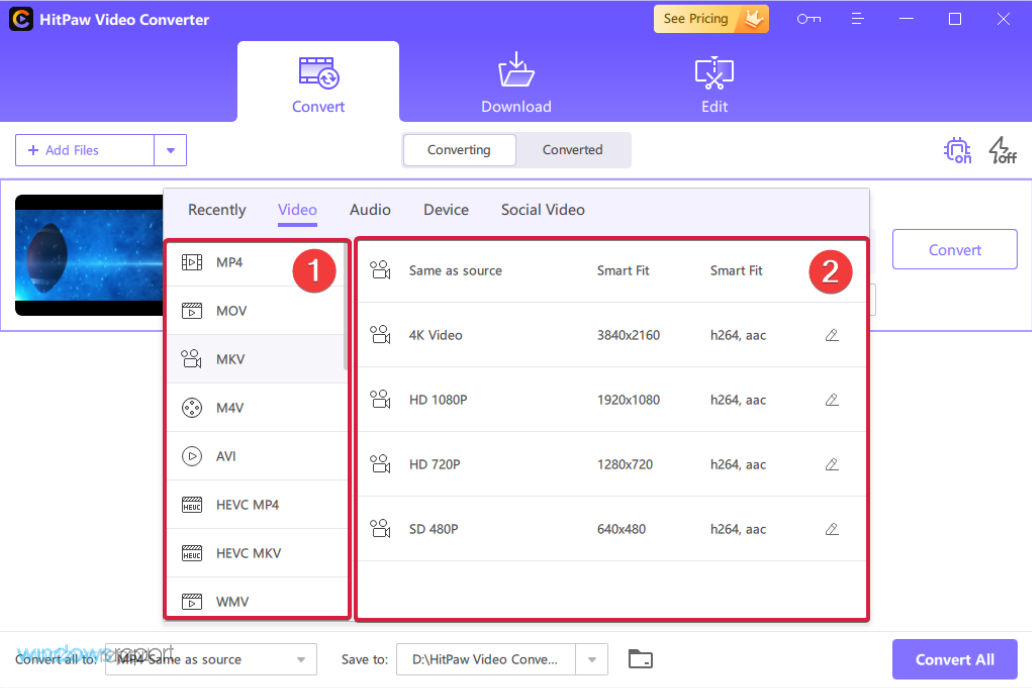This screenshot has width=1032, height=688.
Task: Click the MP4 film icon
Action: (x=192, y=263)
